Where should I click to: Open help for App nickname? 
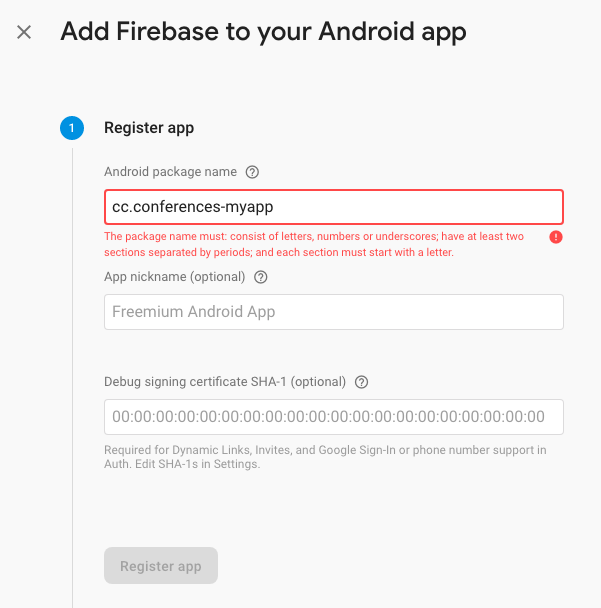pyautogui.click(x=261, y=277)
